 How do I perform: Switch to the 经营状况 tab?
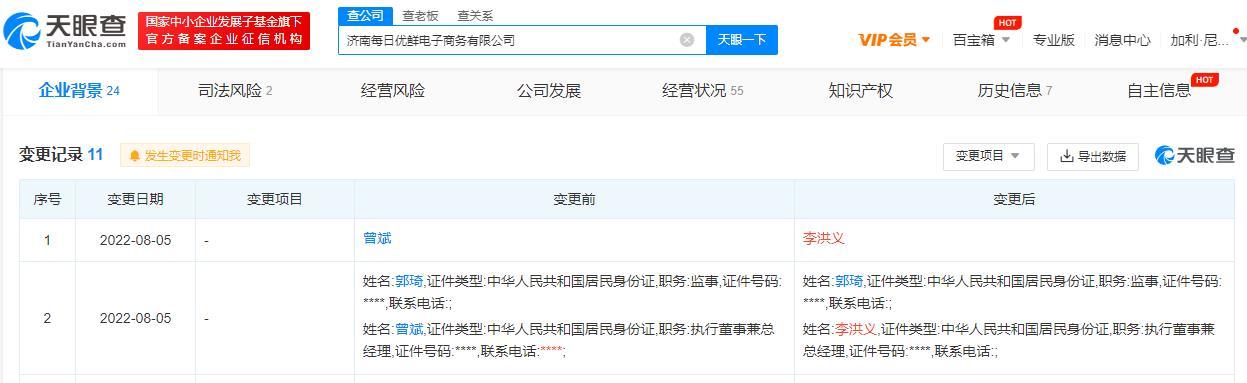tap(703, 91)
